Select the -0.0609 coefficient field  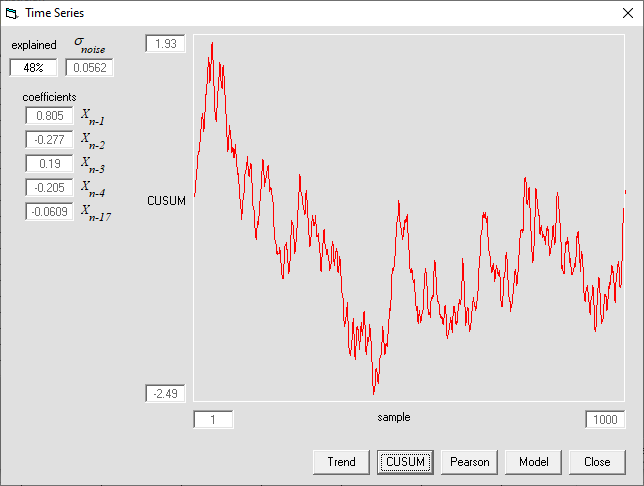[50, 212]
